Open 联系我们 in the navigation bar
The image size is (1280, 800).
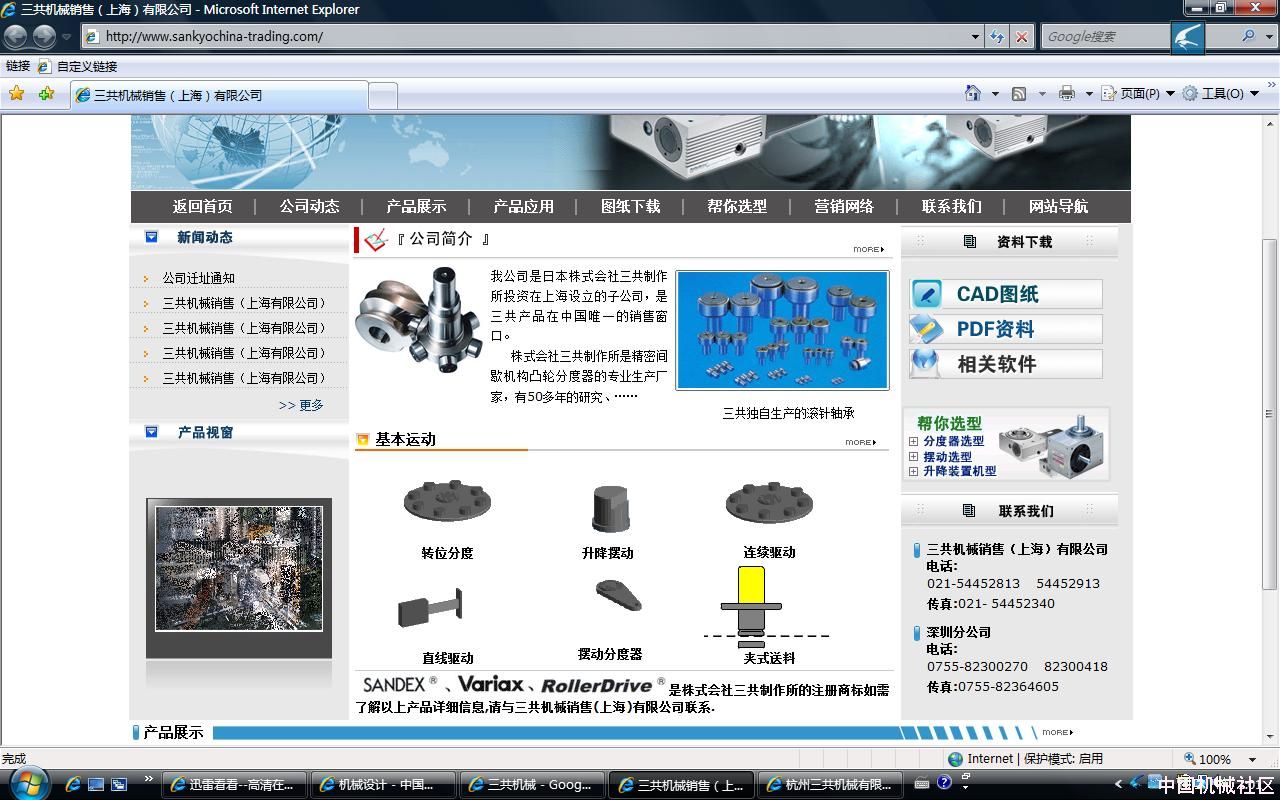(x=951, y=206)
